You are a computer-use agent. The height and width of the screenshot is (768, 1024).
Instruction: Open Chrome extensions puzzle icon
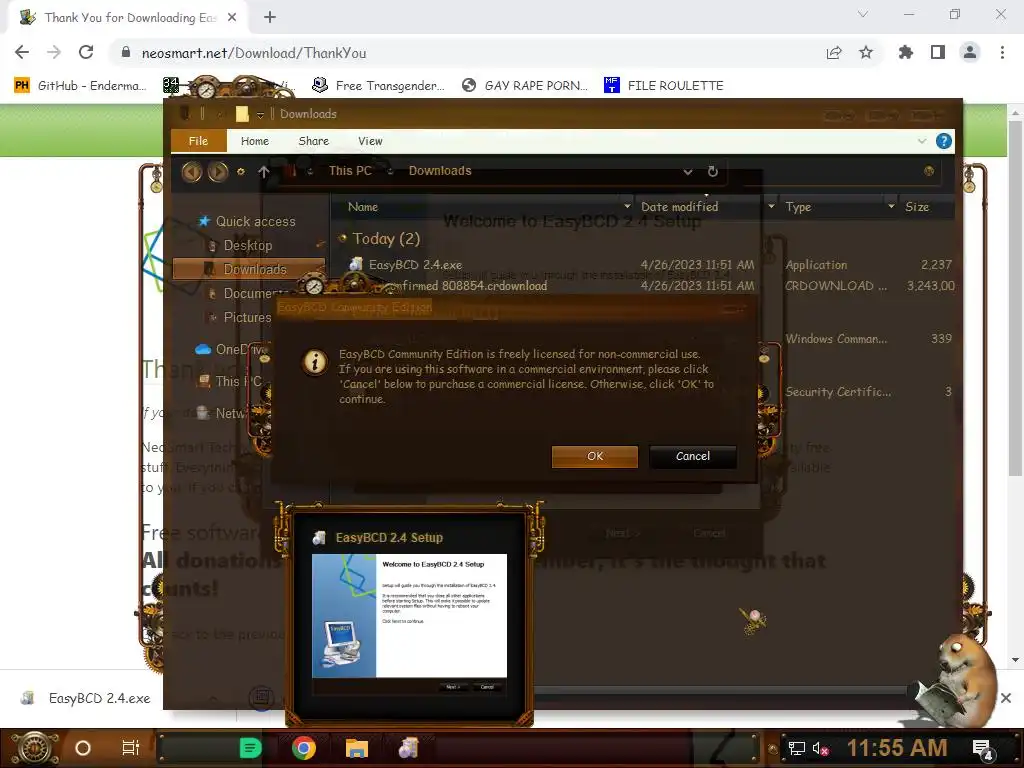click(905, 52)
